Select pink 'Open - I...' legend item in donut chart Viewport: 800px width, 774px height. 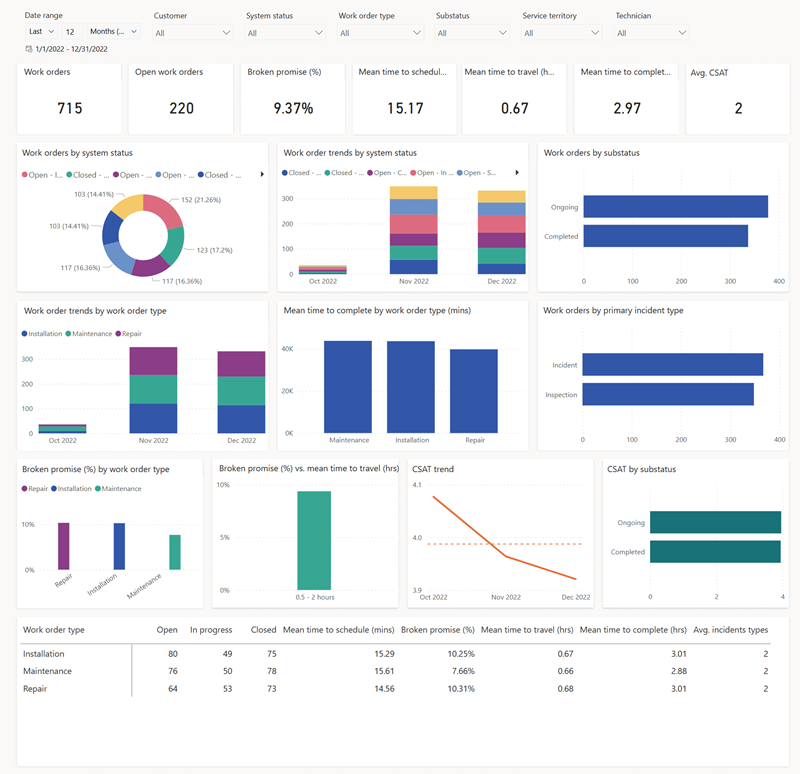point(42,175)
